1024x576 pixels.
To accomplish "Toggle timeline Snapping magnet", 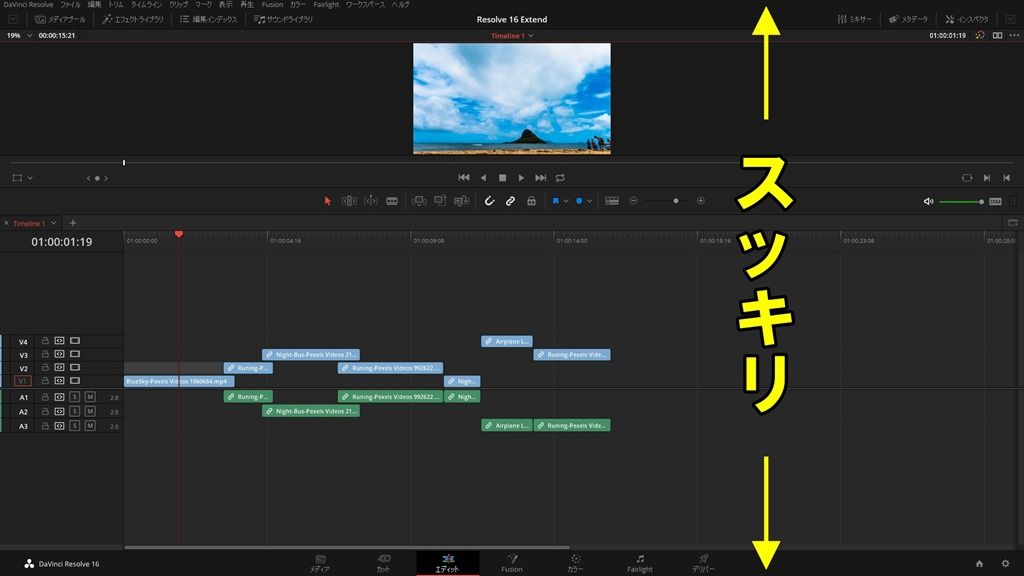I will (489, 201).
